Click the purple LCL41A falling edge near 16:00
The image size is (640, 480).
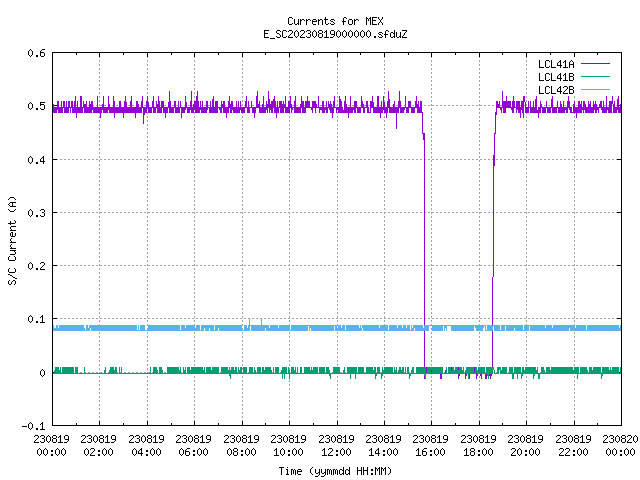[424, 245]
